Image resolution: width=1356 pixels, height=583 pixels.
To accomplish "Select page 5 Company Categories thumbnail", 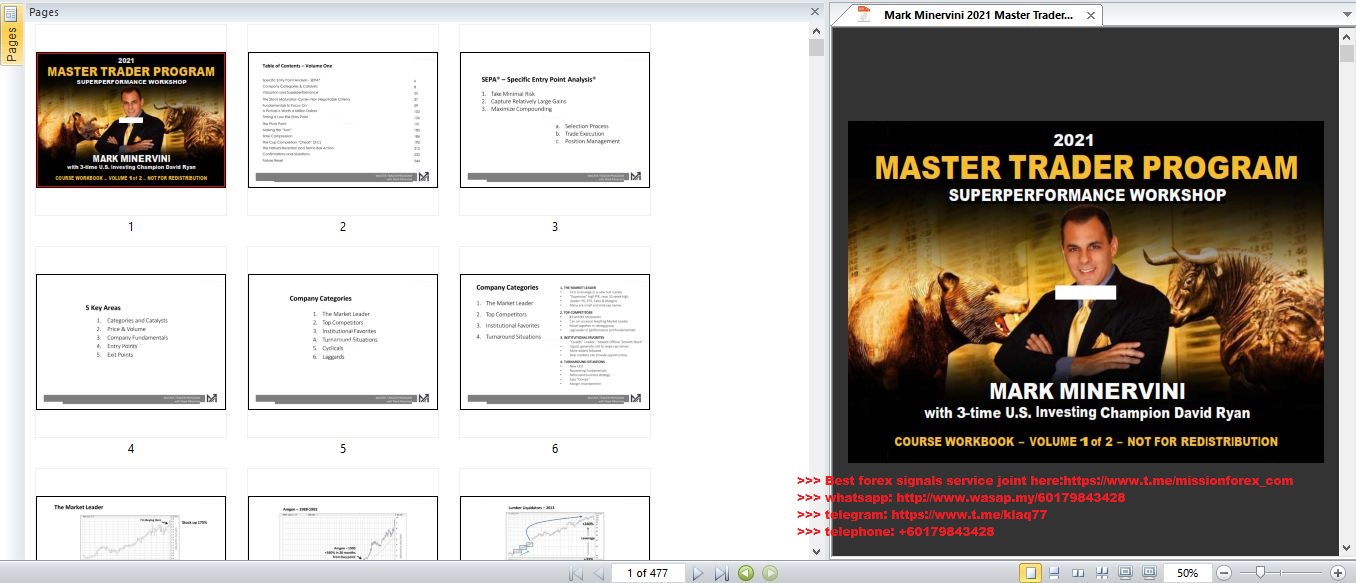I will pos(343,342).
